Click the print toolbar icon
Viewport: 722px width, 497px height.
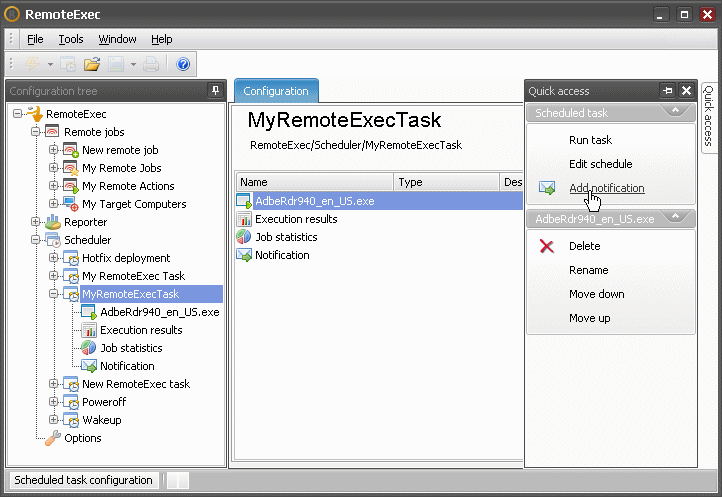click(151, 64)
